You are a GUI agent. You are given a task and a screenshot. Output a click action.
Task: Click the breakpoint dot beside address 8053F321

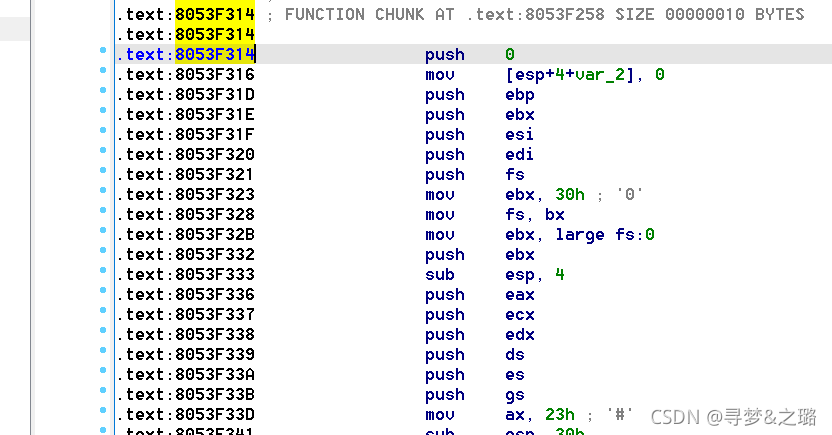[x=103, y=170]
